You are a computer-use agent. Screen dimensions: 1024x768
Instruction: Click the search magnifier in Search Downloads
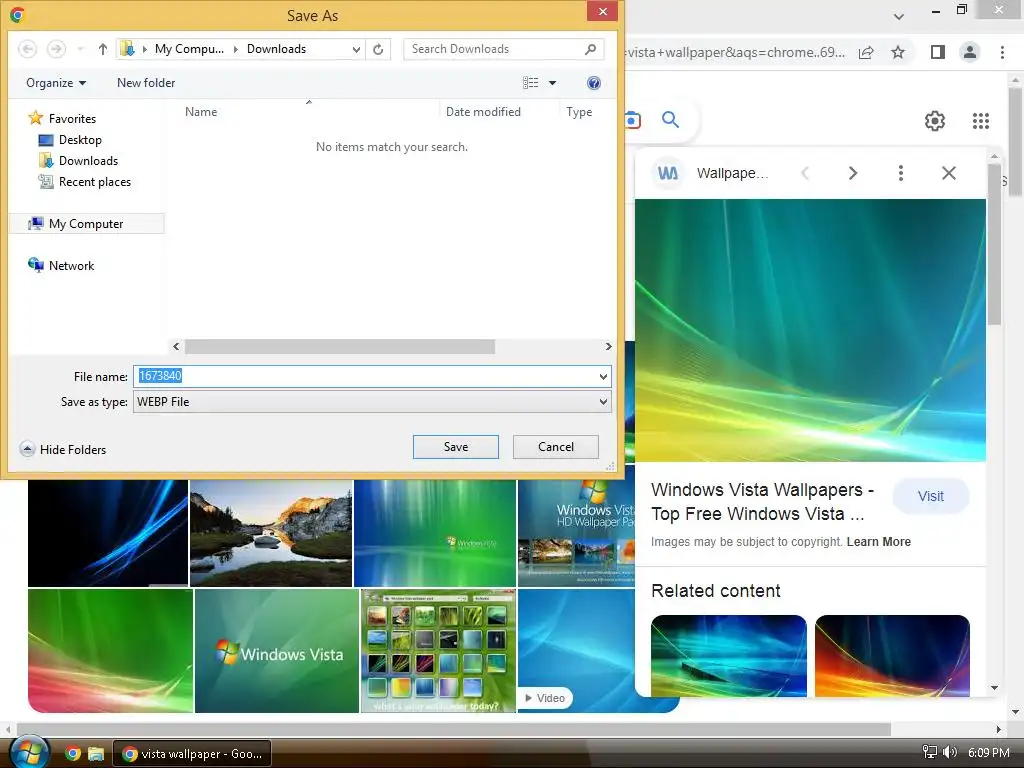click(x=590, y=49)
